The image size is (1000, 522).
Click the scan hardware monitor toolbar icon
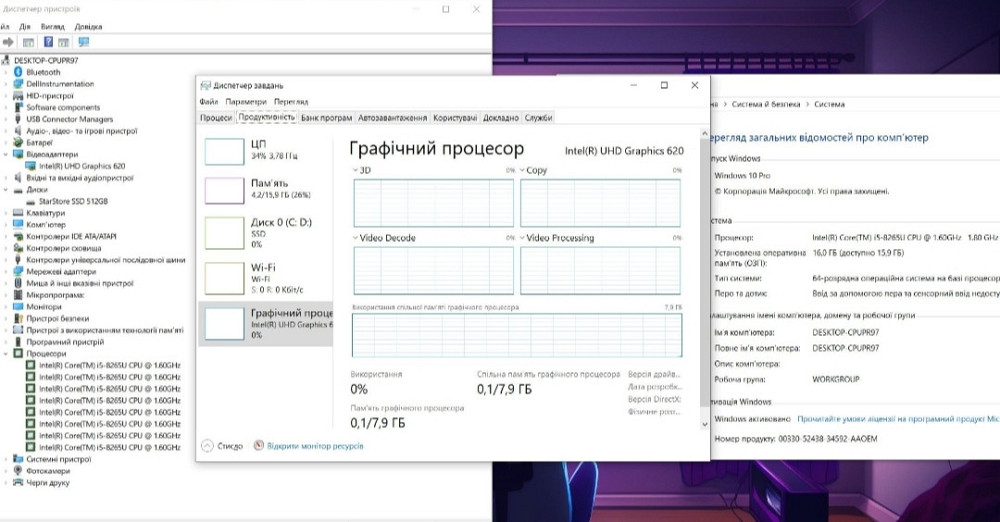(83, 42)
